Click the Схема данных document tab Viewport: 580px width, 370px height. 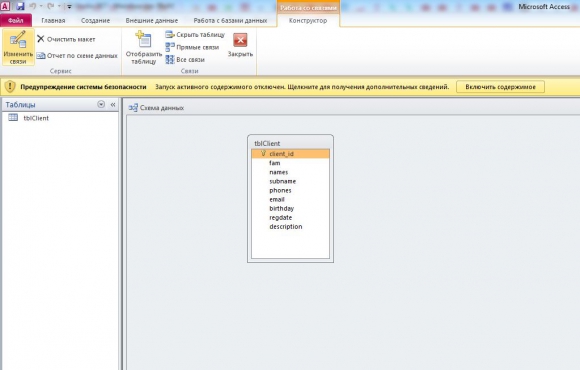(x=156, y=108)
